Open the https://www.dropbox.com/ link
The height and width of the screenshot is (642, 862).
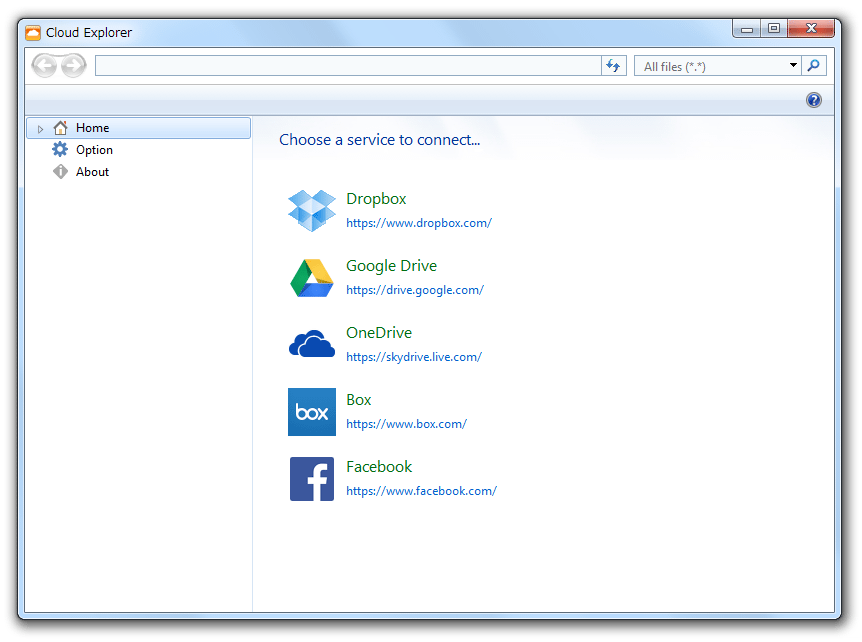419,223
